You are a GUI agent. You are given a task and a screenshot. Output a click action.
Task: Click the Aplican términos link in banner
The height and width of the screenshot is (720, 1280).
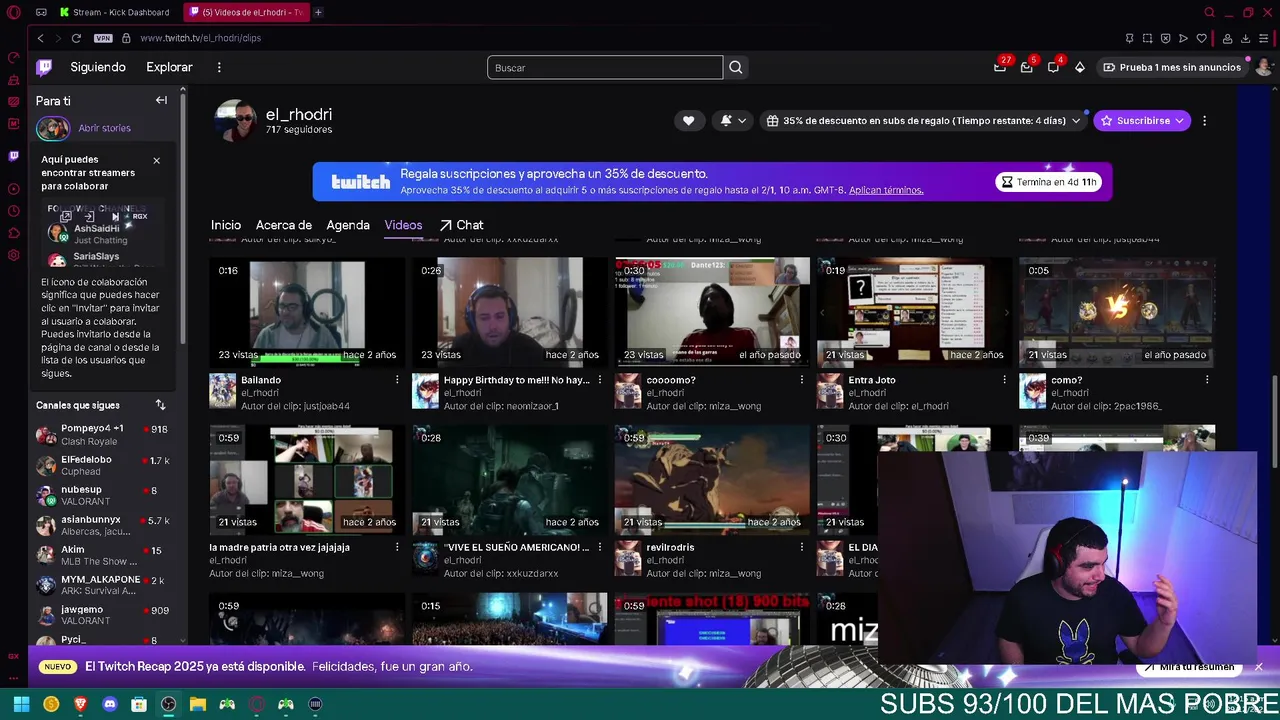click(886, 190)
